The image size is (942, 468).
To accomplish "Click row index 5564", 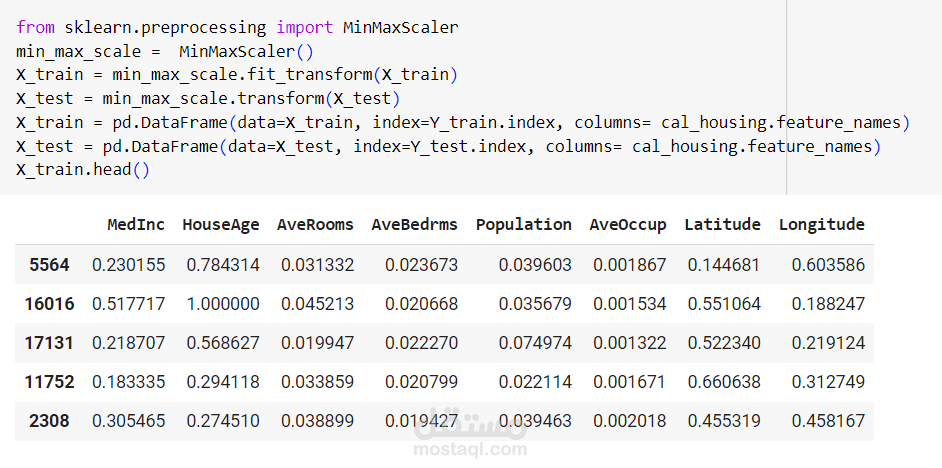I will (49, 265).
